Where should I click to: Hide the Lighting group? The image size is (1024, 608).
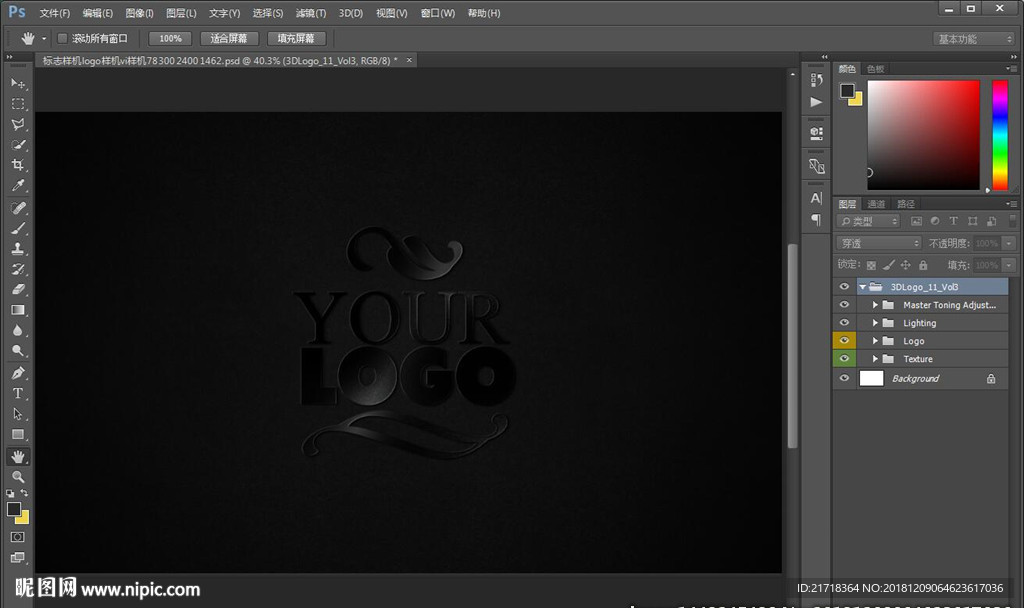coord(844,323)
